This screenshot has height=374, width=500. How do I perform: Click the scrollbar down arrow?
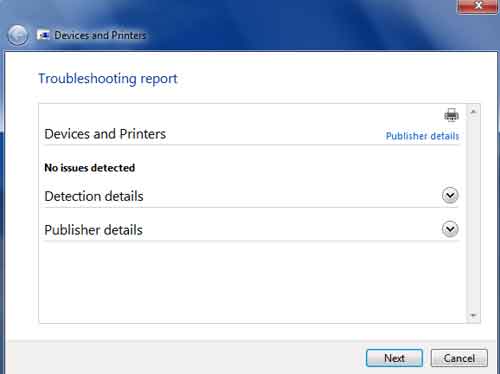pyautogui.click(x=473, y=315)
